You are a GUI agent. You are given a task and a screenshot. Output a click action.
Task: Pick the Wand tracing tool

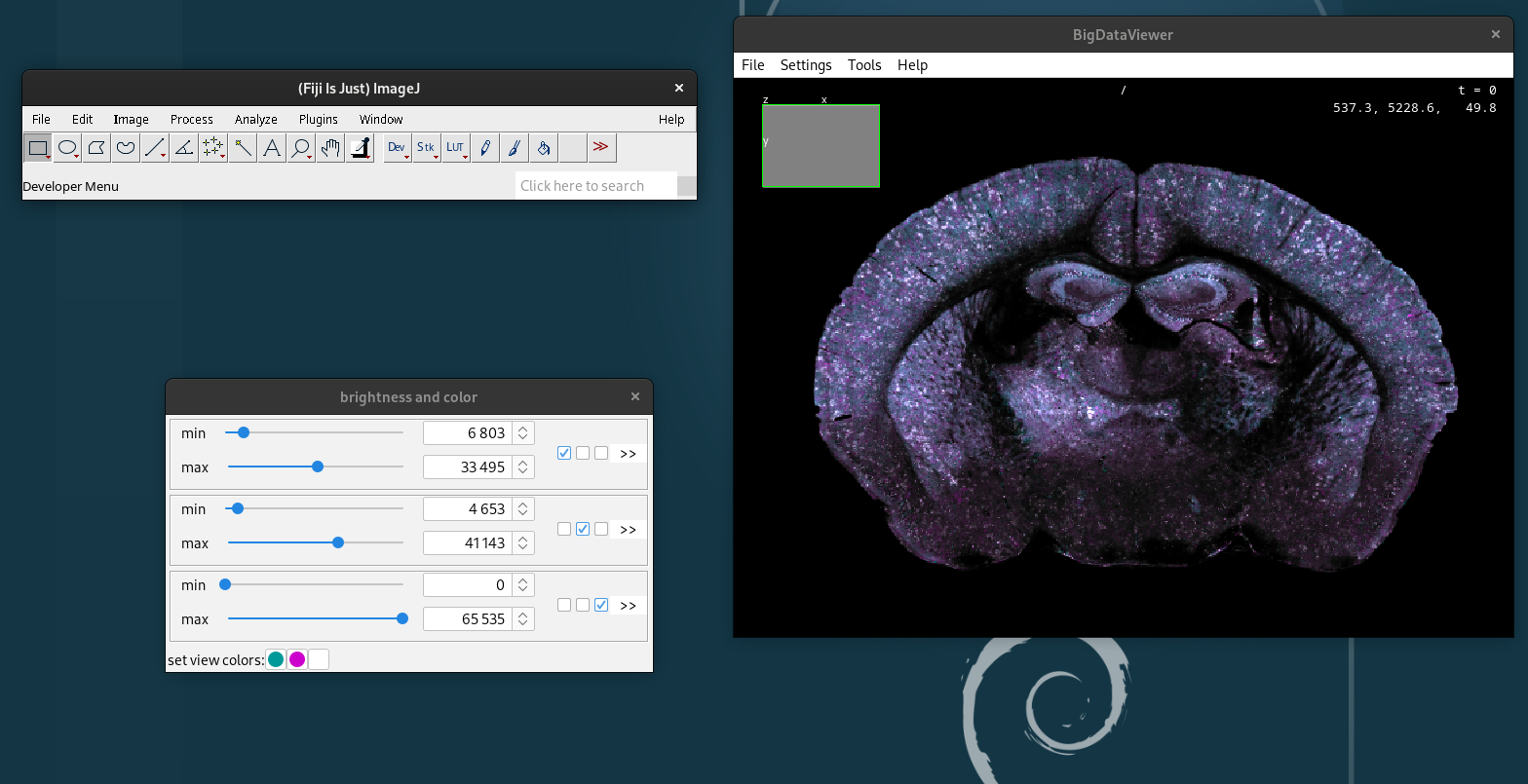click(243, 148)
